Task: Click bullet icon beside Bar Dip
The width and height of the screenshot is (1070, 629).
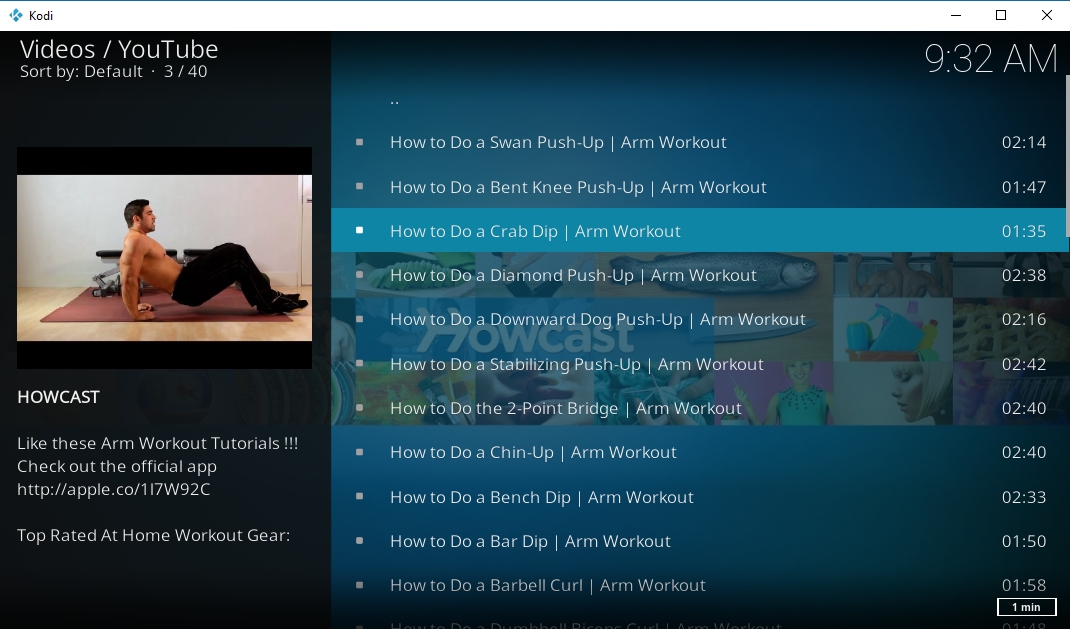Action: [360, 541]
